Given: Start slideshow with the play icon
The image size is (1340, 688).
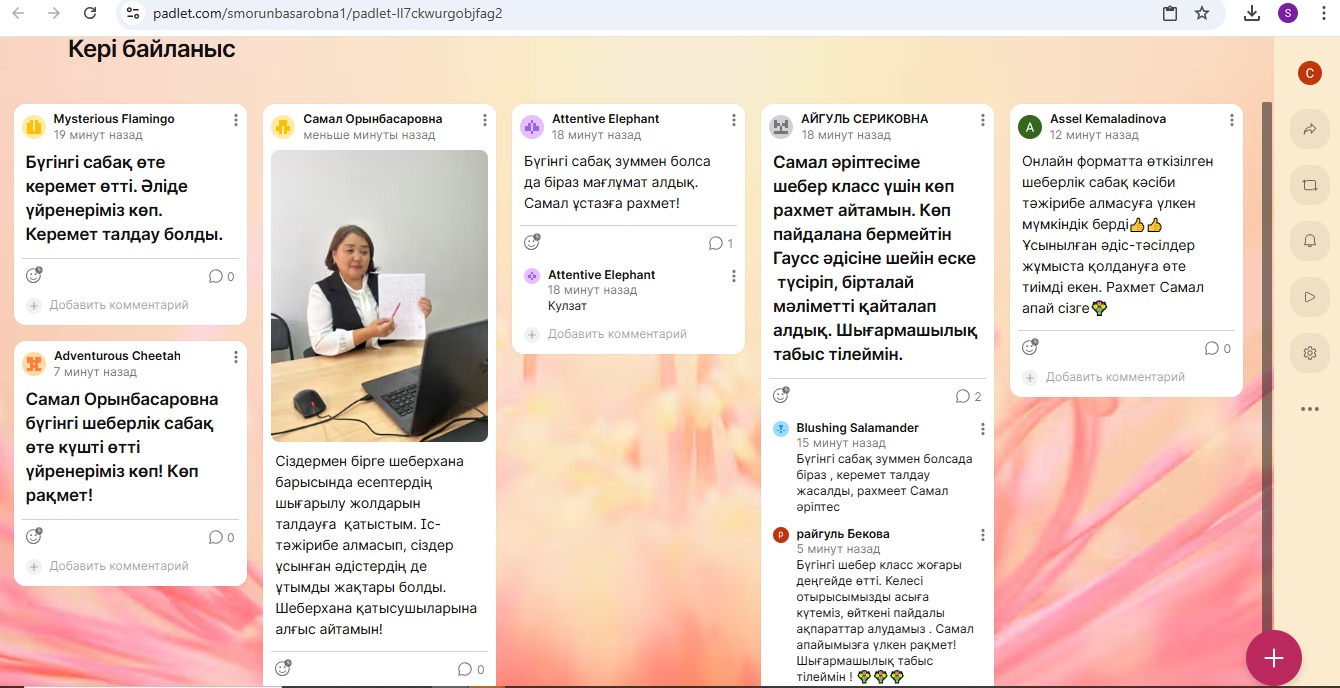Looking at the screenshot, I should pos(1309,297).
